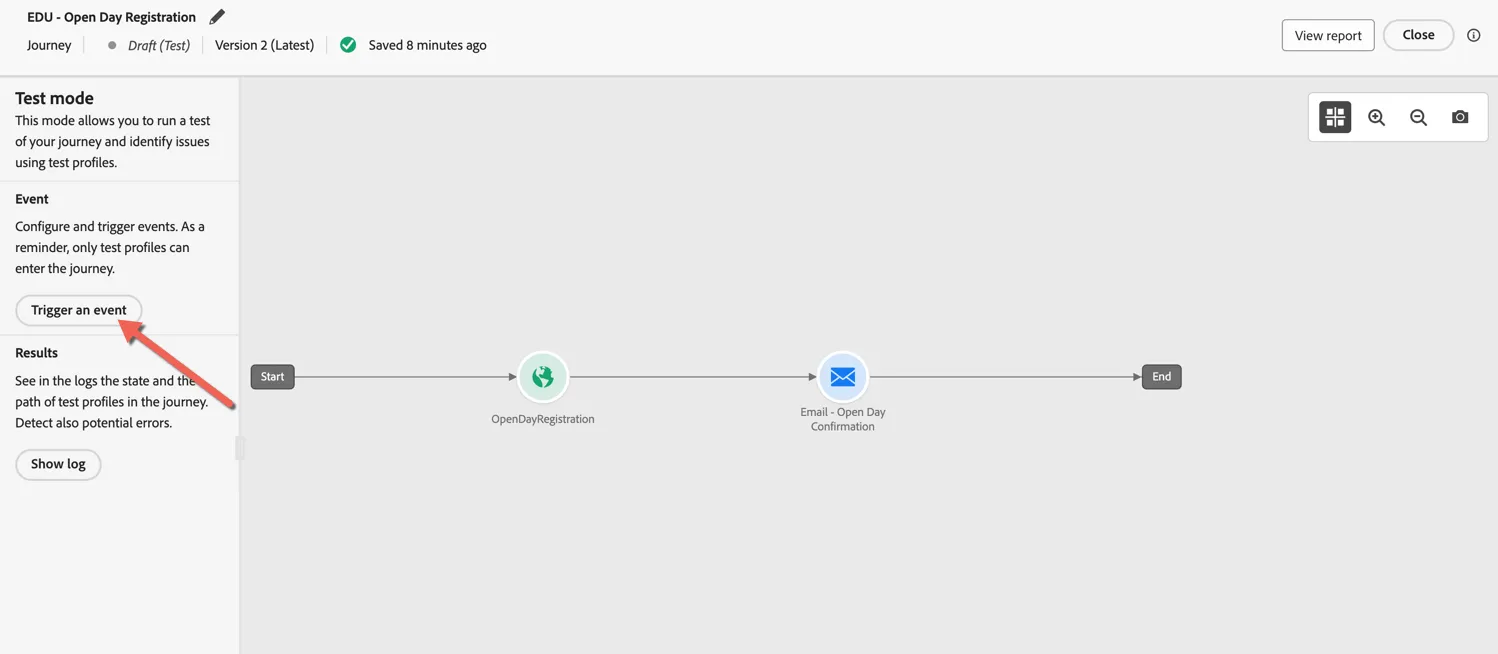The image size is (1498, 654).
Task: Click the Saved 8 minutes ago text
Action: [x=427, y=45]
